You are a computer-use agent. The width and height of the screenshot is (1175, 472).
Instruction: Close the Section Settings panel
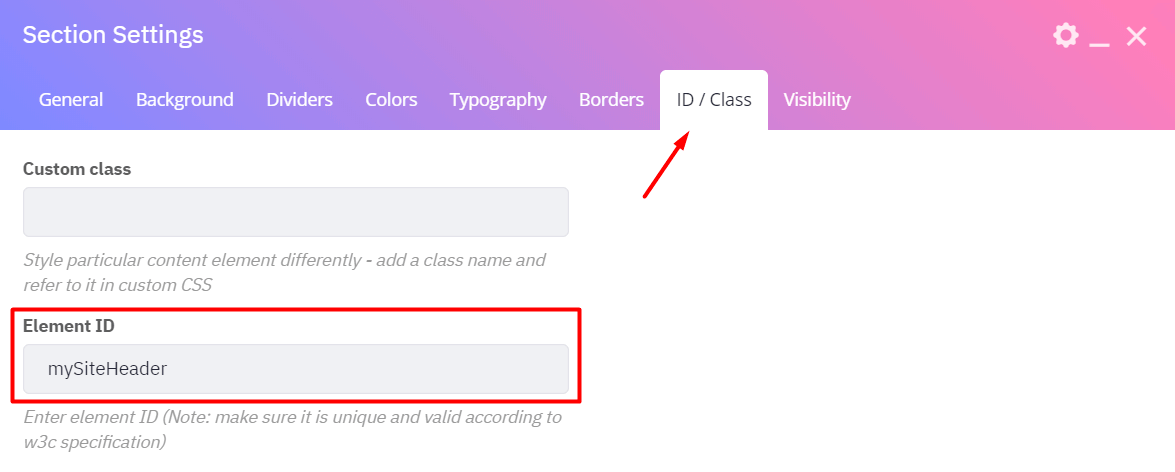(1136, 36)
